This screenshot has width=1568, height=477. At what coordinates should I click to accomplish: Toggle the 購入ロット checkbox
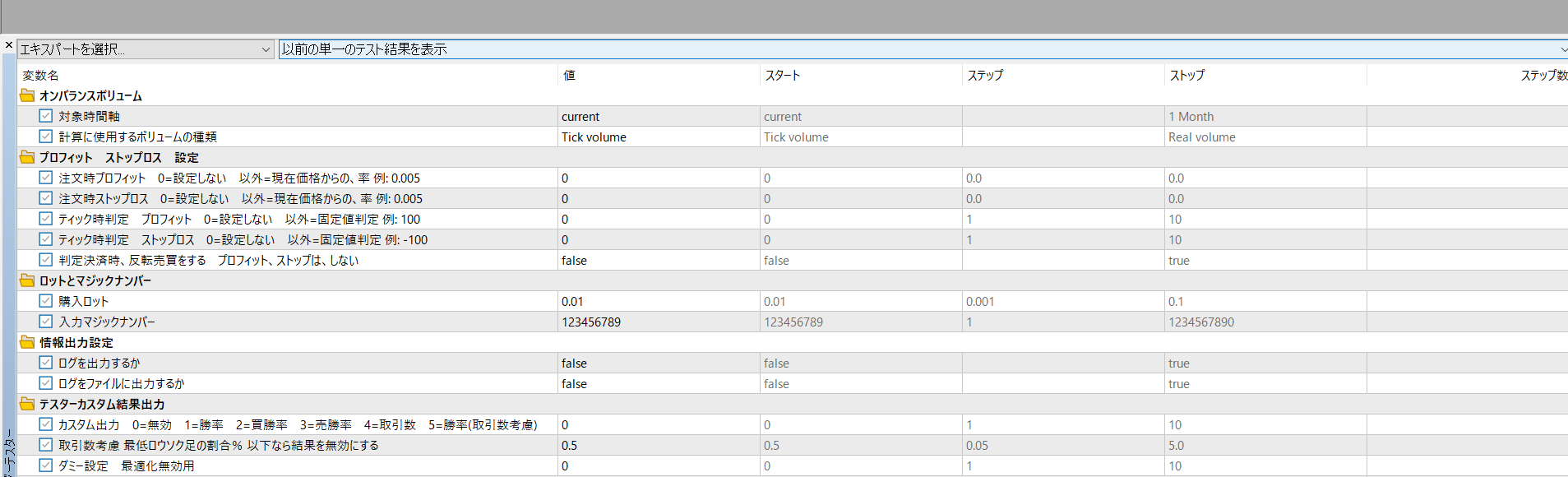(x=46, y=301)
